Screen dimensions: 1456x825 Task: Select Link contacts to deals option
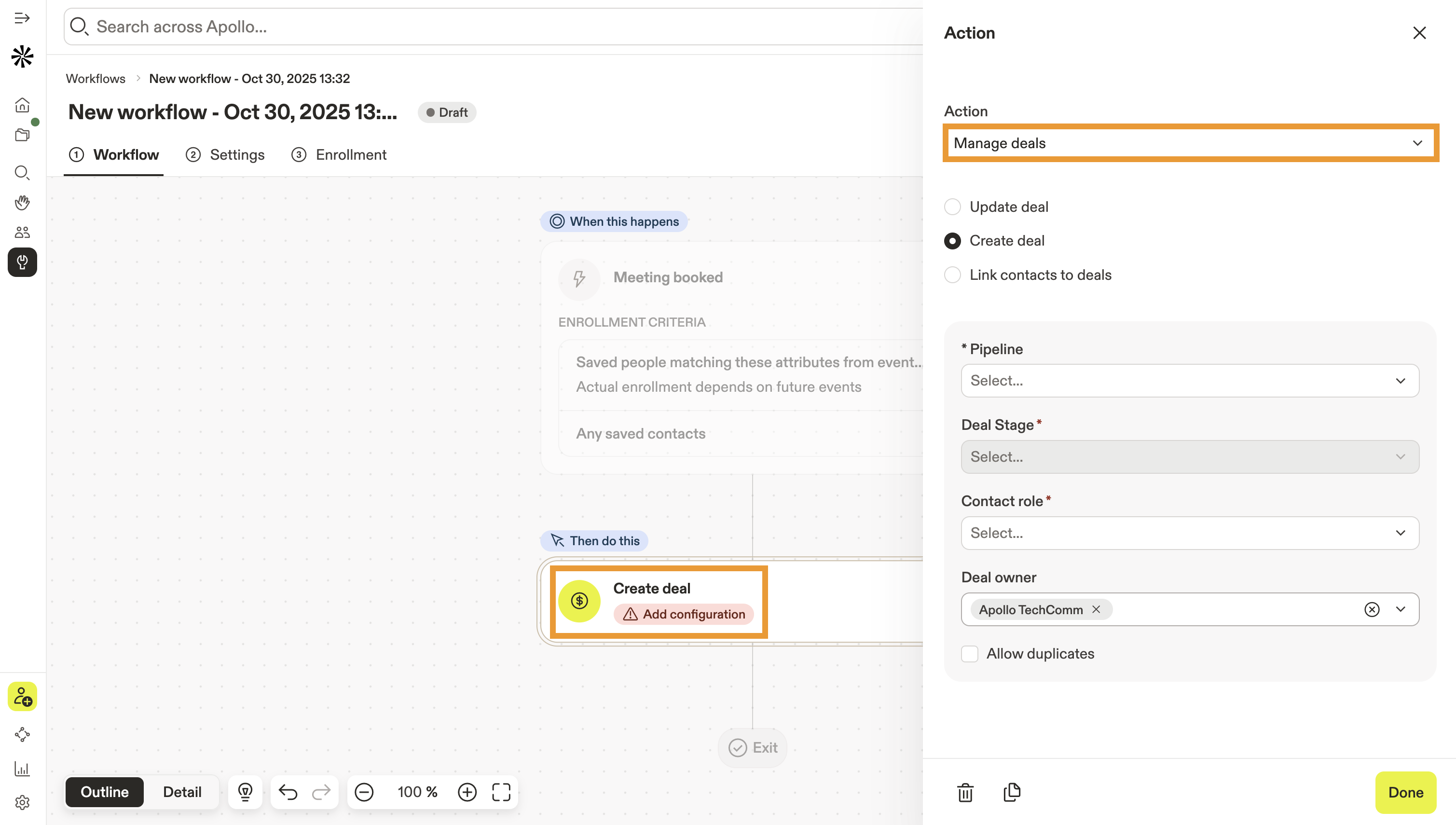coord(952,275)
